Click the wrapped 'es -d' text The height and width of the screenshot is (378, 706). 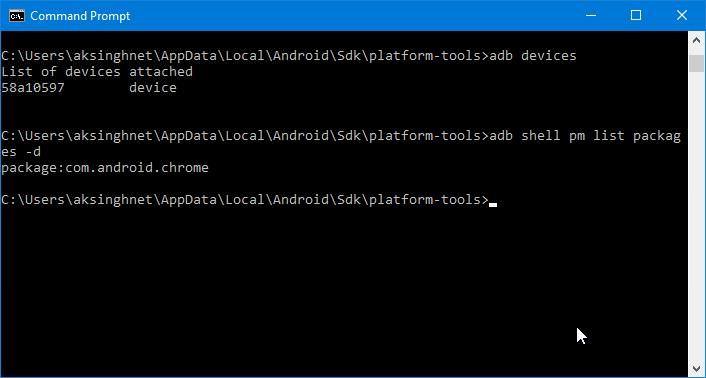[21, 152]
